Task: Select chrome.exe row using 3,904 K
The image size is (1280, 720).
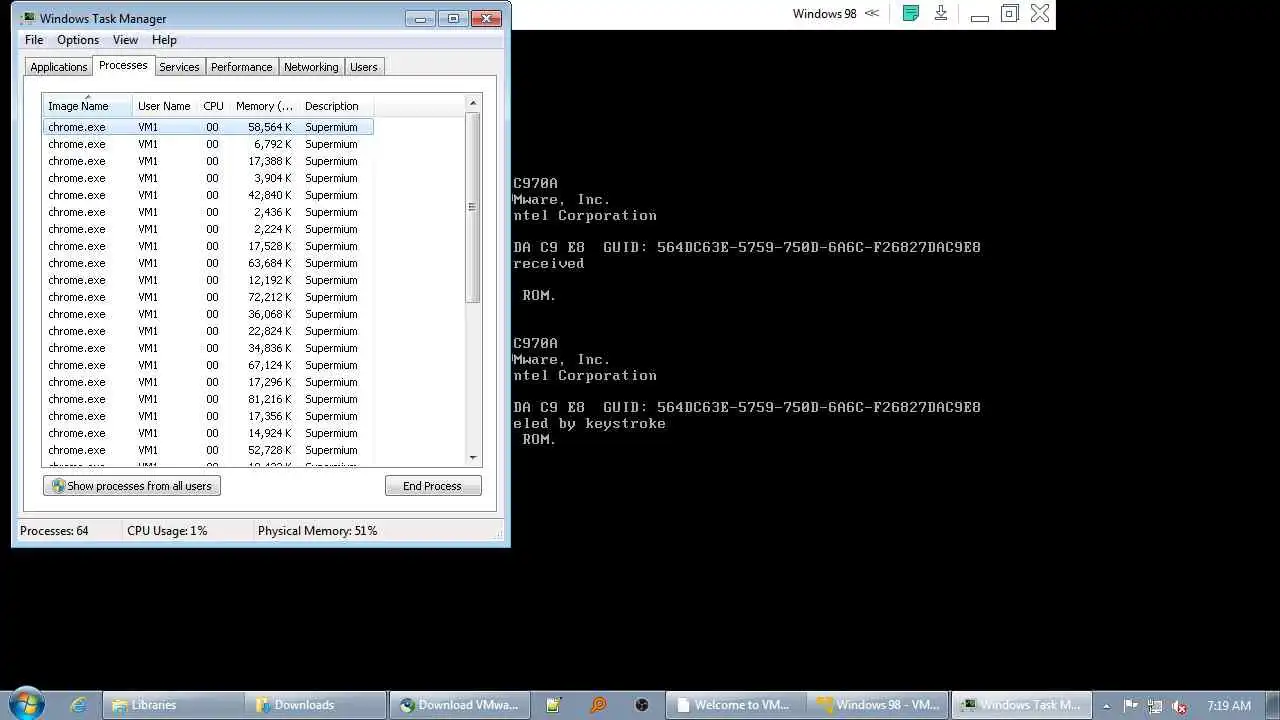Action: pos(208,178)
